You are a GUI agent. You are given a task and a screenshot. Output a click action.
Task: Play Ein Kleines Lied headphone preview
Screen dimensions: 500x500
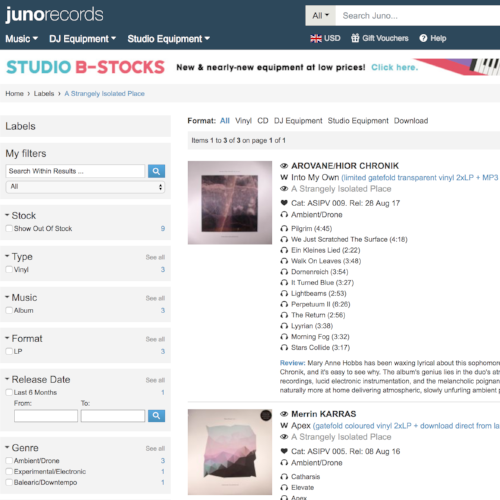coord(284,250)
